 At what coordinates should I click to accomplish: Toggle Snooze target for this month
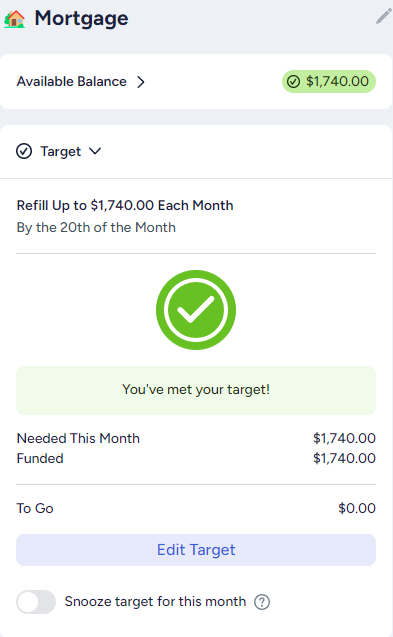click(36, 602)
